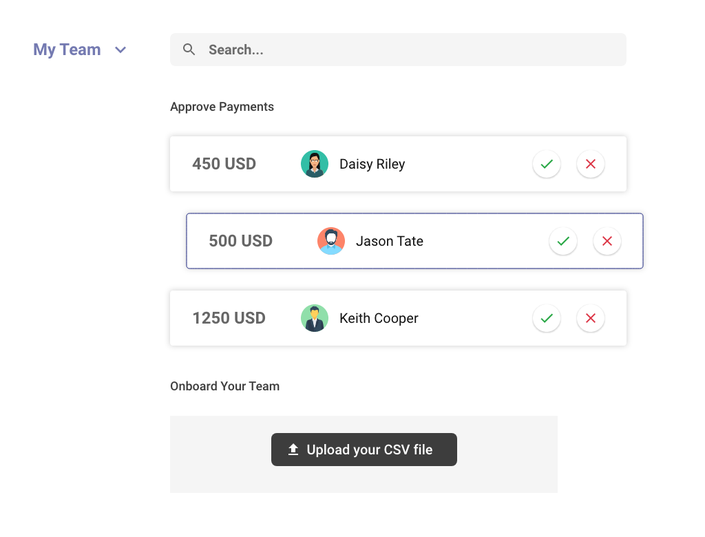Click the Upload your CSV file button
The width and height of the screenshot is (705, 537).
pos(364,450)
